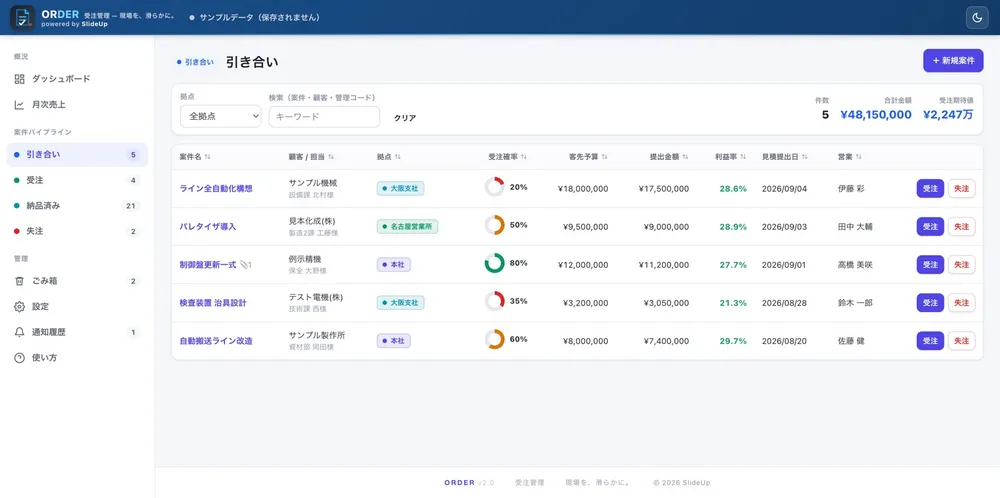The width and height of the screenshot is (1000, 498).
Task: Click the ごみ箱 count badge 2
Action: click(x=133, y=281)
